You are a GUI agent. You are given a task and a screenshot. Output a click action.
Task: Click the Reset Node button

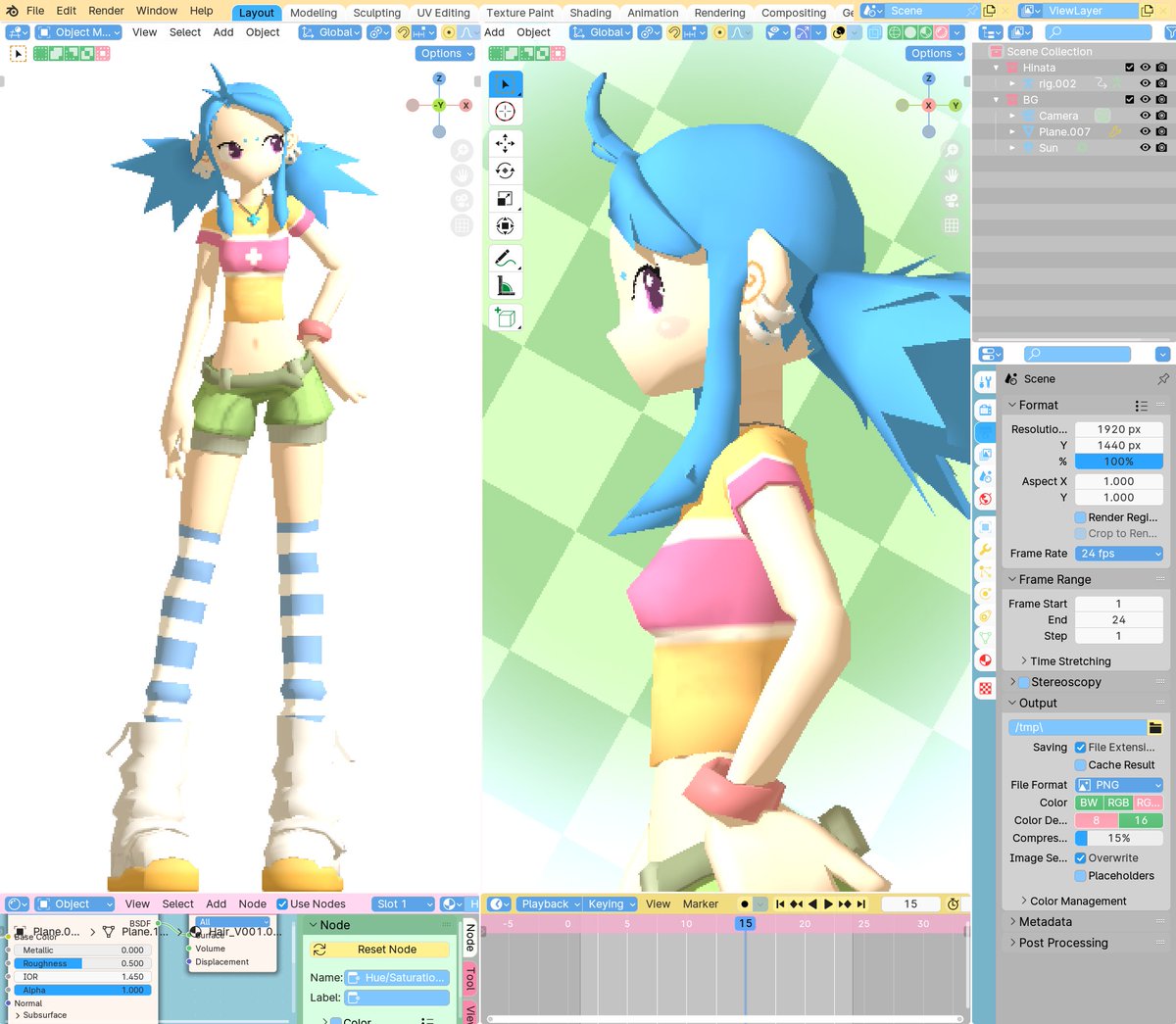378,950
